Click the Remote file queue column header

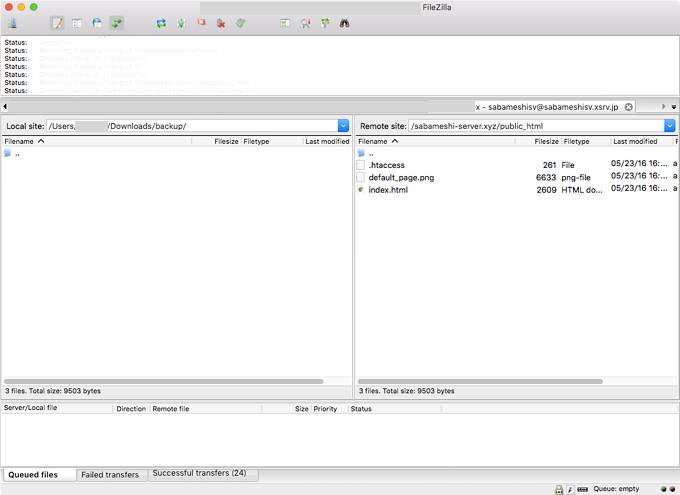pos(206,409)
